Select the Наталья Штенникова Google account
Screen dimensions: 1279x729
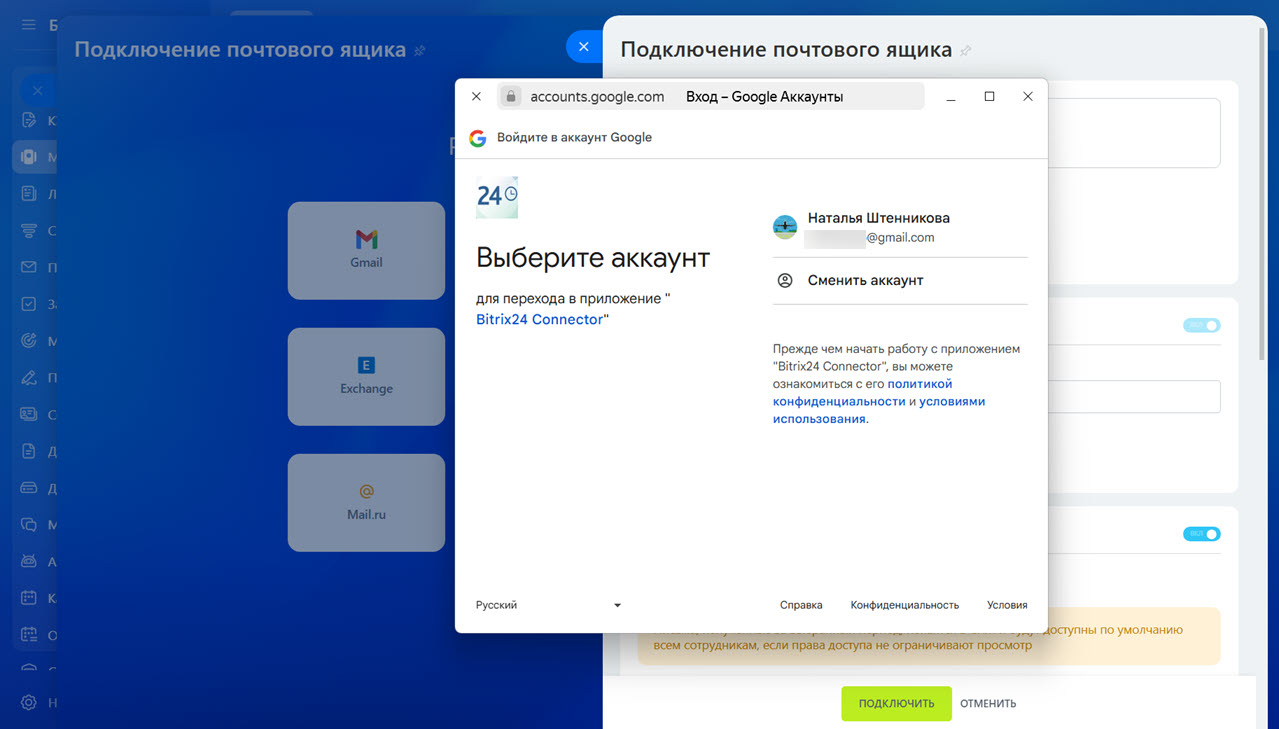900,228
